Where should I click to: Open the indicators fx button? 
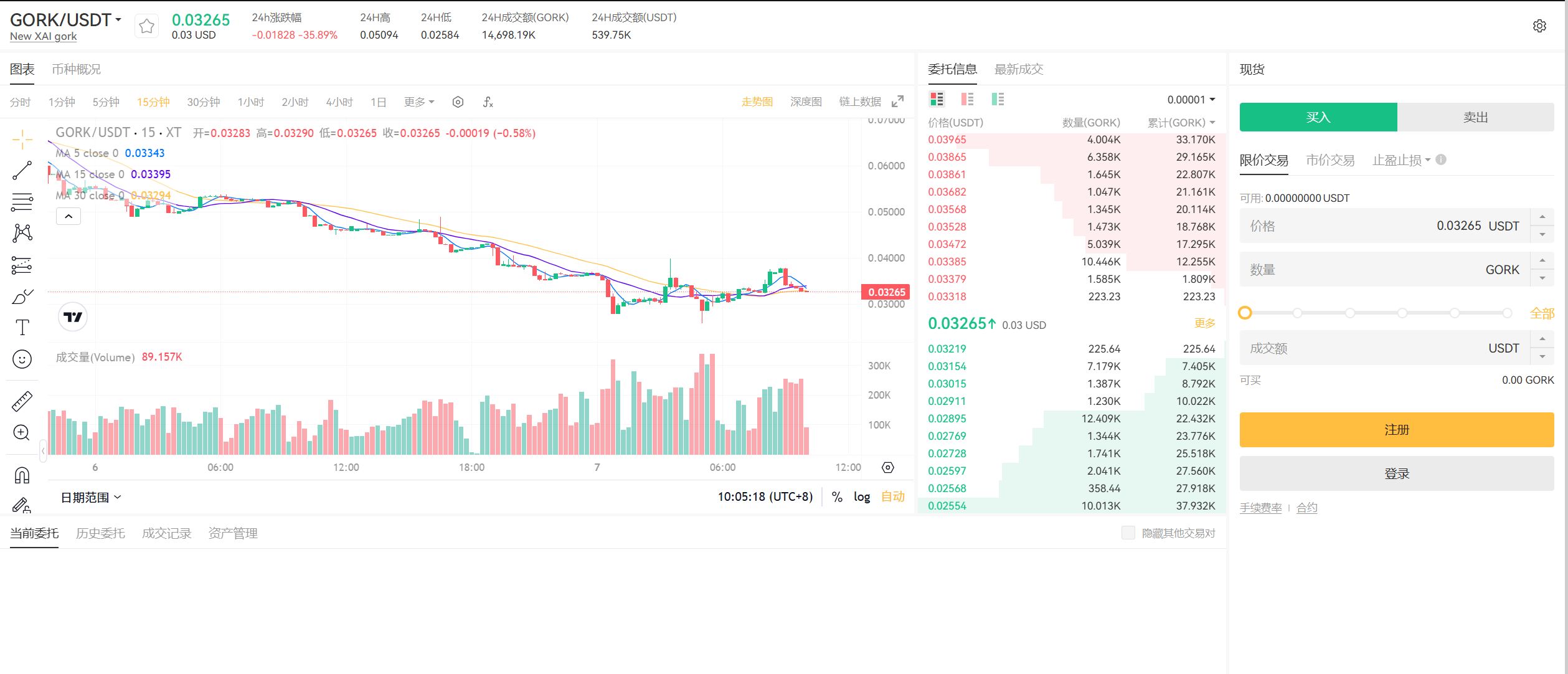click(x=488, y=102)
